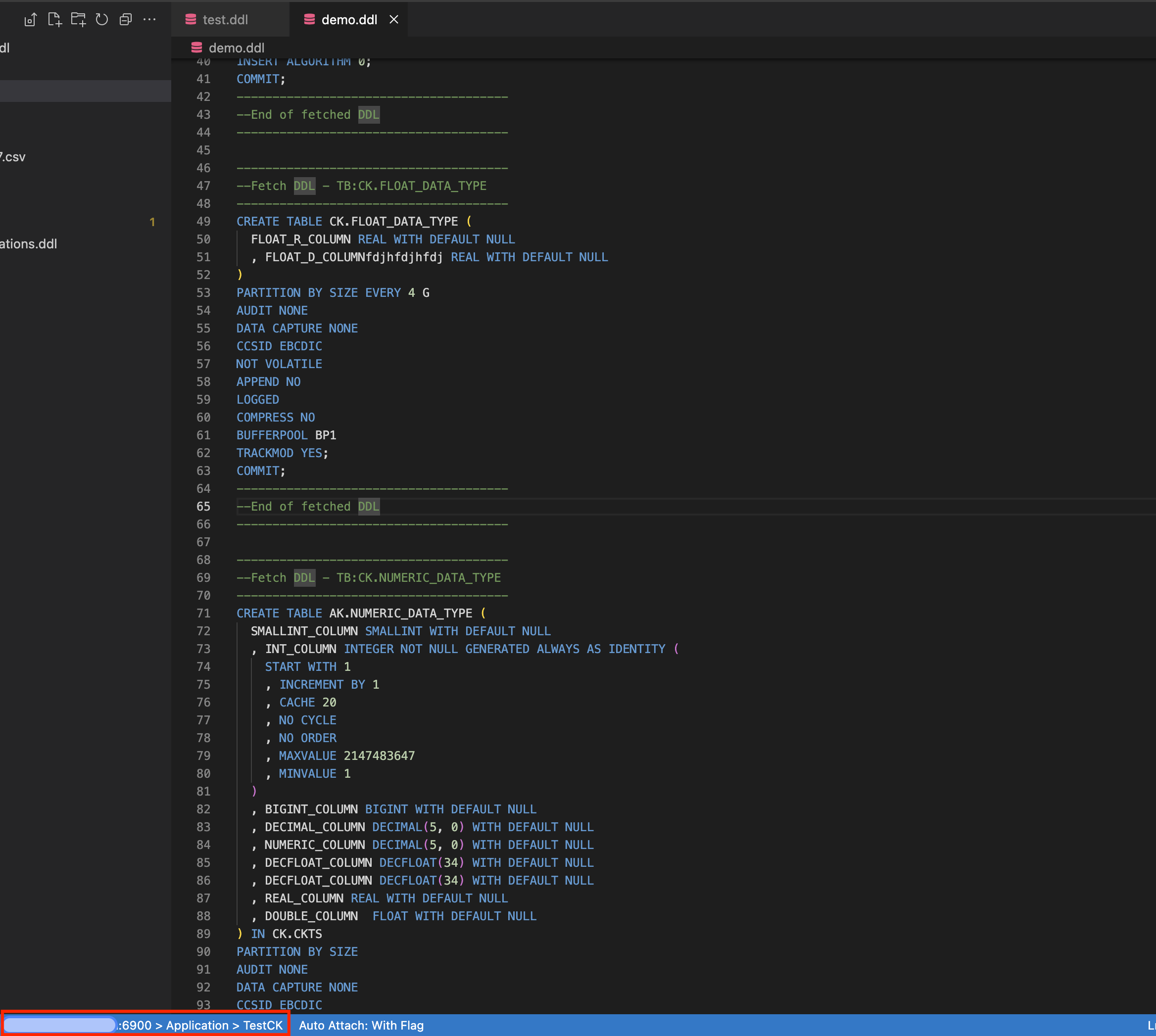Close the demo.ddl tab
1156x1036 pixels.
pyautogui.click(x=393, y=20)
